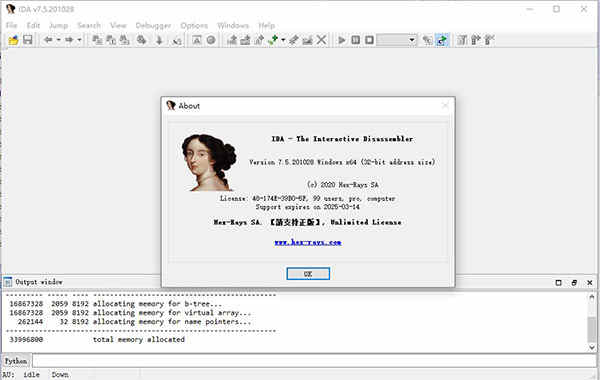600x380 pixels.
Task: Open the Windows menu
Action: (233, 25)
